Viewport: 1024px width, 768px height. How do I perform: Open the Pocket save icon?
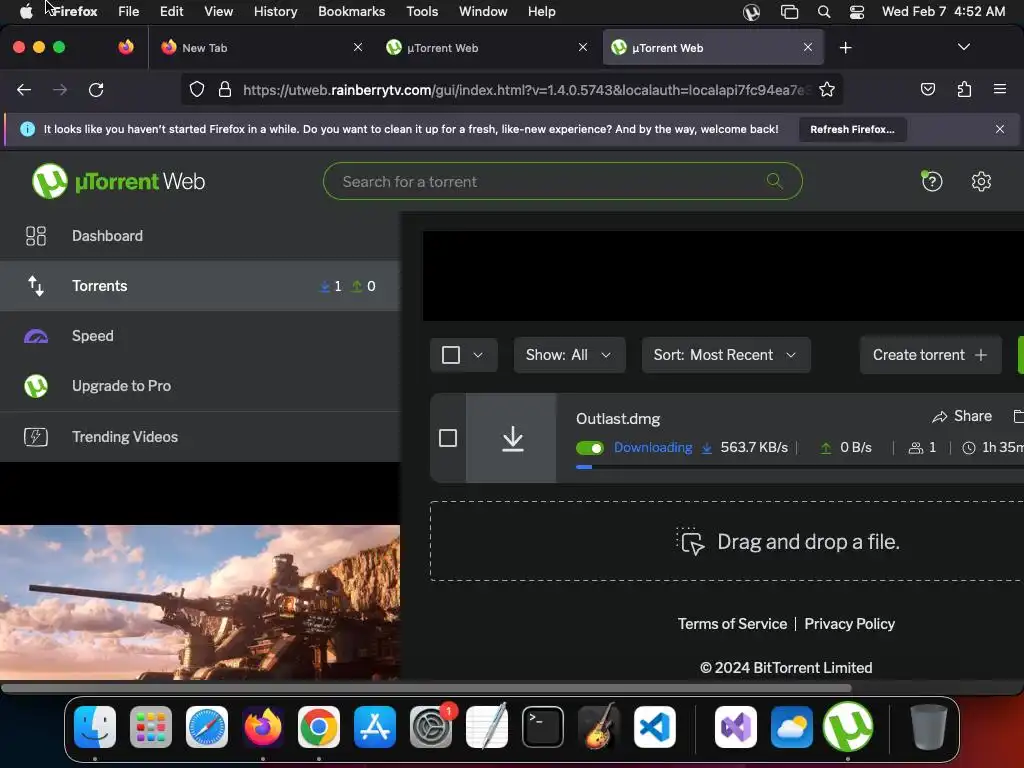coord(927,89)
